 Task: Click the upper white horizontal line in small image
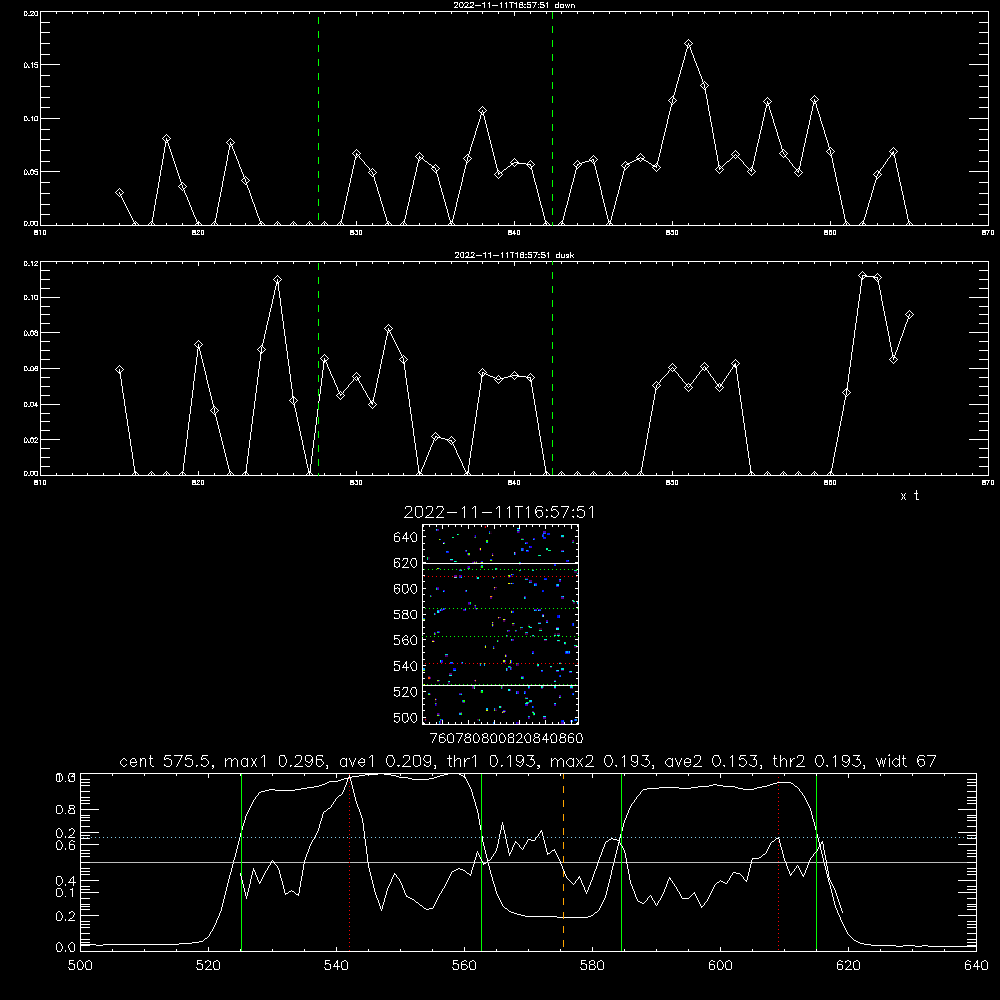pyautogui.click(x=500, y=563)
